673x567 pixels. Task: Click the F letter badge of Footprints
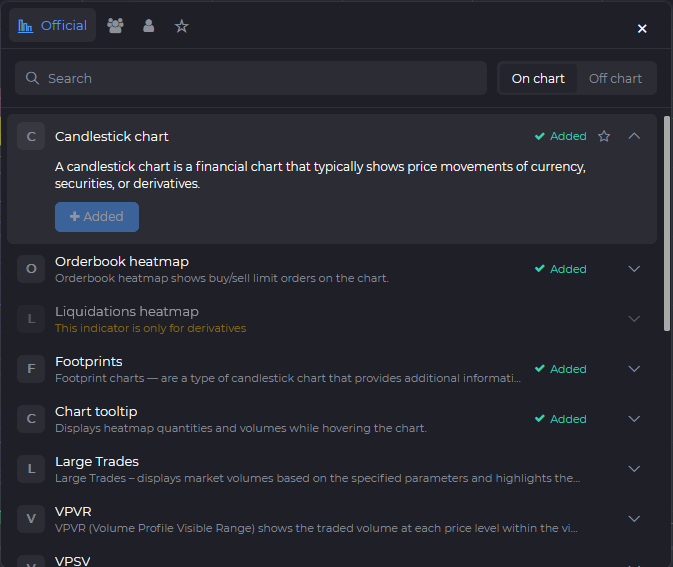coord(31,369)
